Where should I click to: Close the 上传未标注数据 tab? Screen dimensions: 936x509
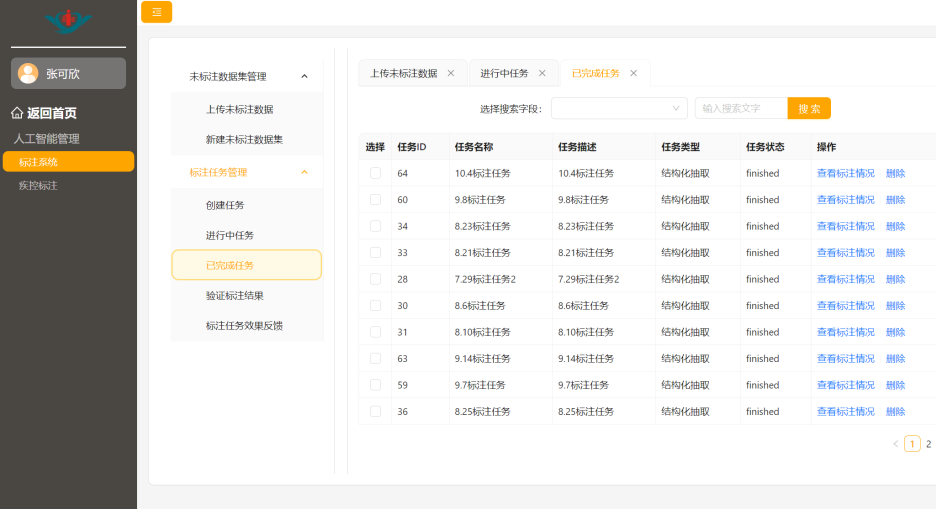(451, 73)
